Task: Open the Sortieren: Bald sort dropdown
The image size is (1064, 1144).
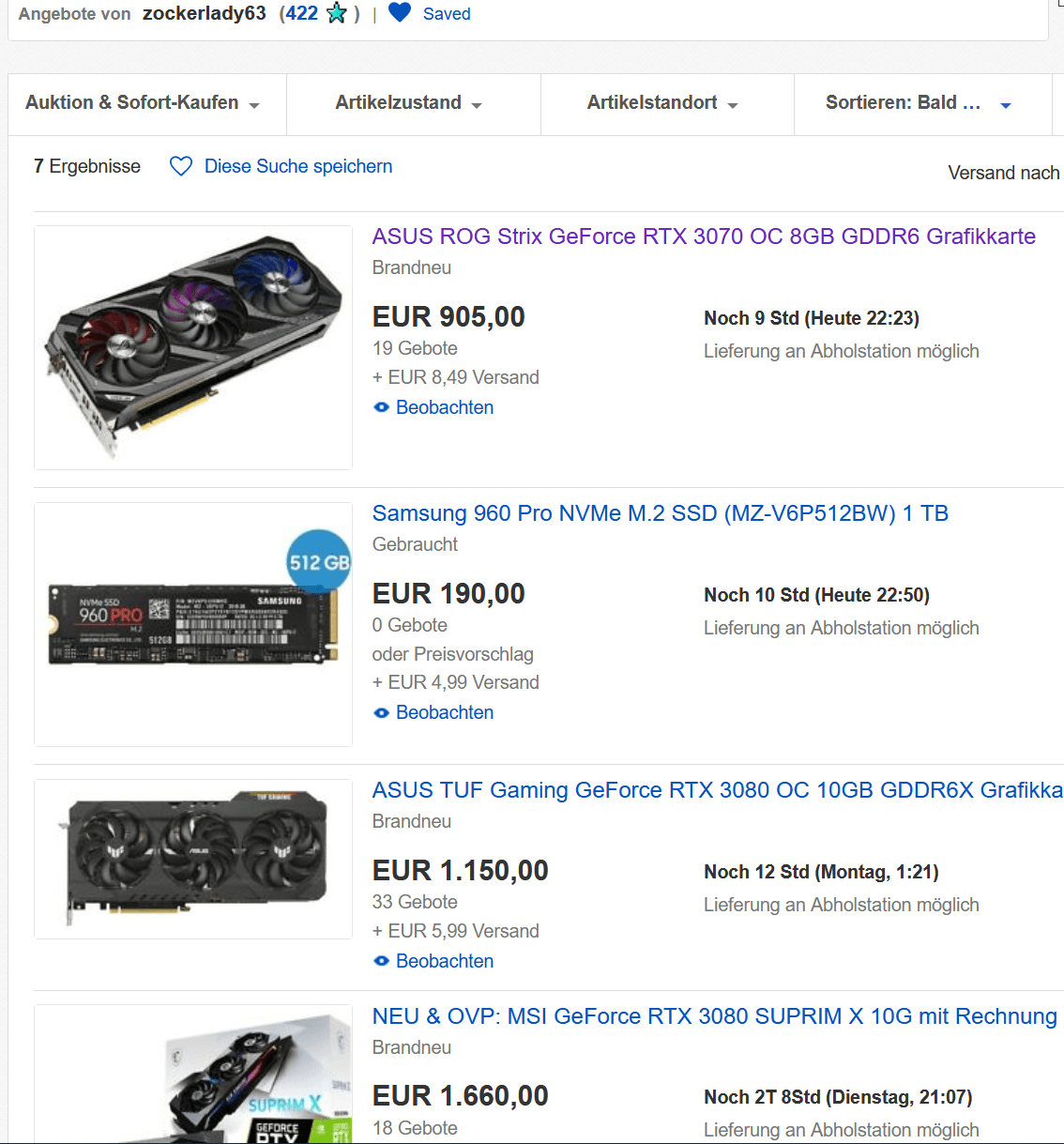Action: click(x=919, y=103)
